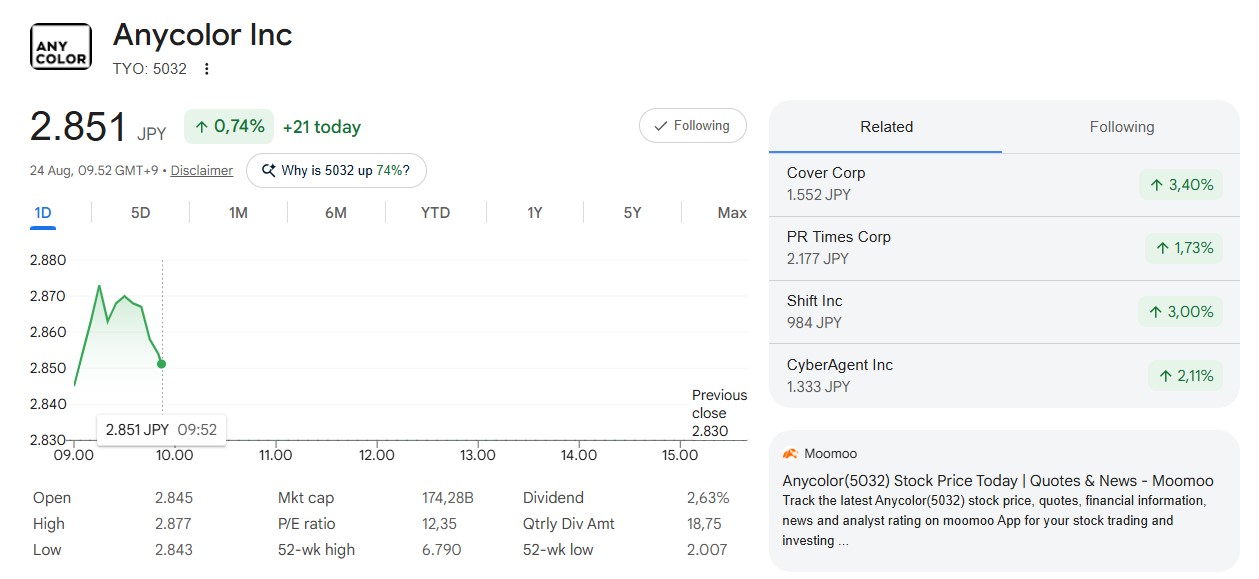Click the Dividend value 2,63%
Image resolution: width=1259 pixels, height=579 pixels.
(x=708, y=498)
